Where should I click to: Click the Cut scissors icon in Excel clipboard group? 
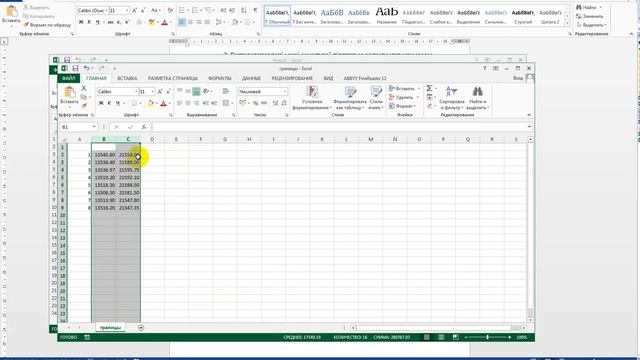coord(84,88)
